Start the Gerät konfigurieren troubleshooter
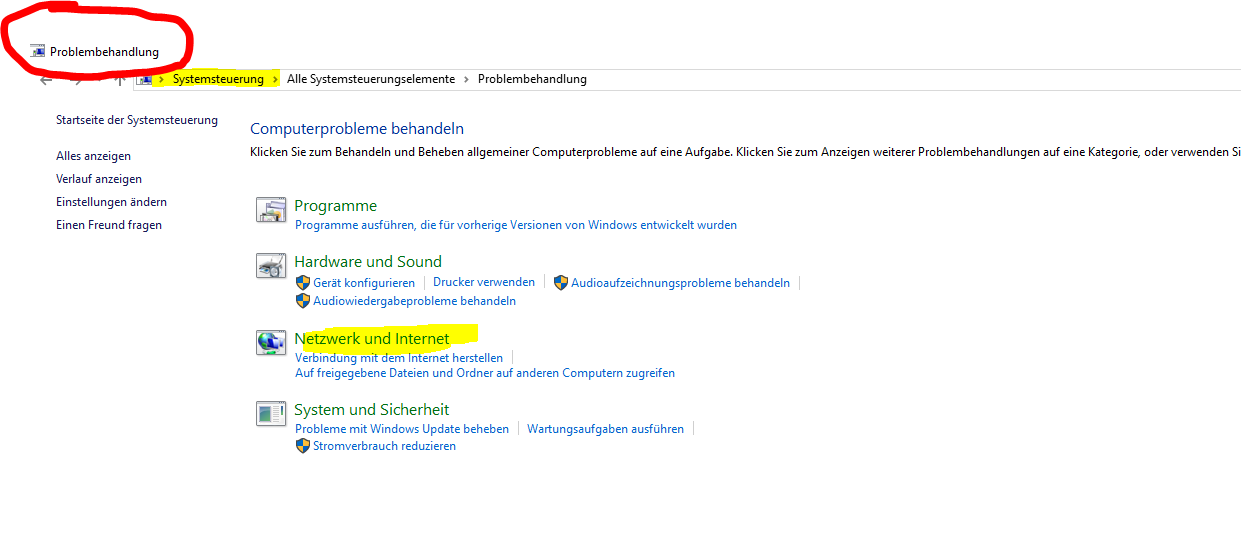 coord(364,283)
